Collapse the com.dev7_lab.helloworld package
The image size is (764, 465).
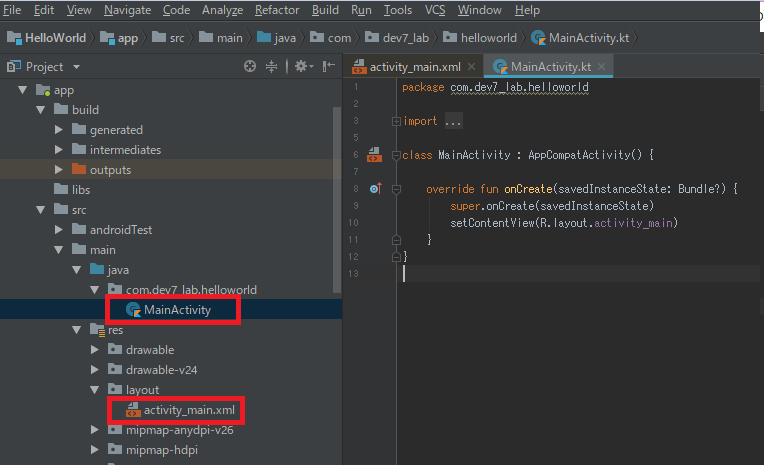tap(95, 290)
